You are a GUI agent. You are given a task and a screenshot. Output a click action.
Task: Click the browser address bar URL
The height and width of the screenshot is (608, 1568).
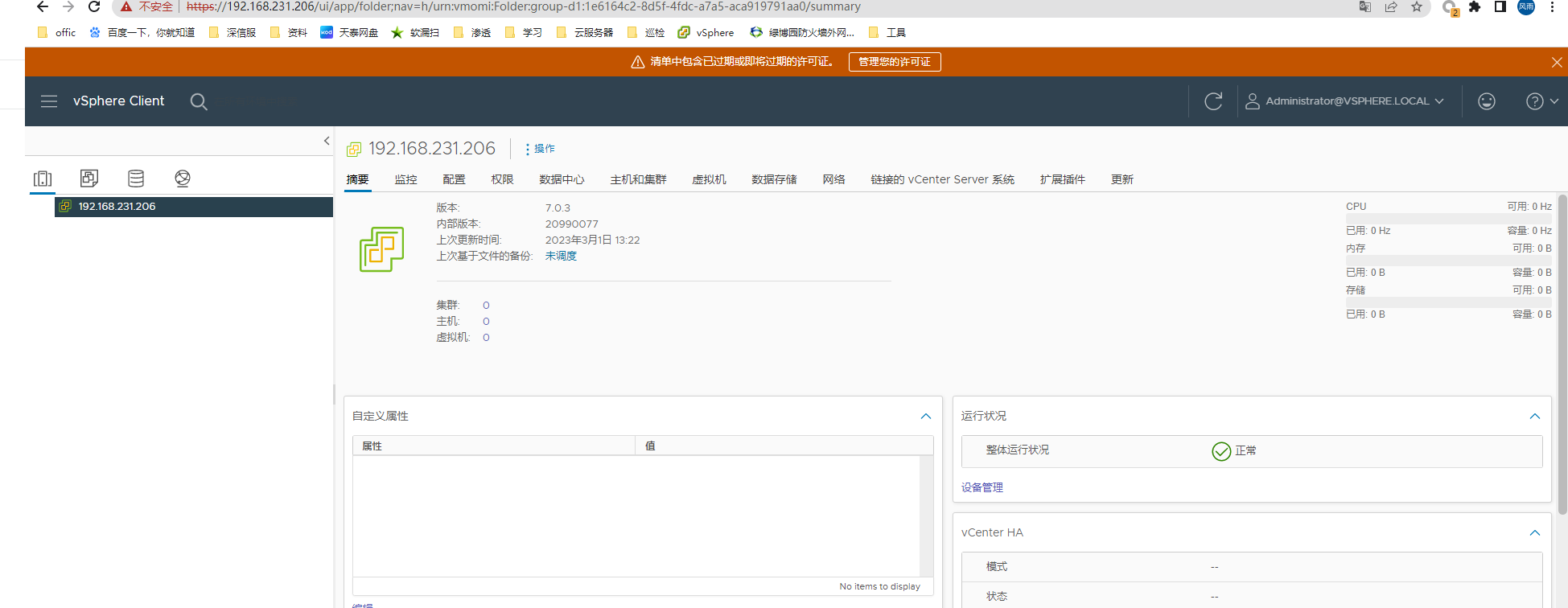click(x=524, y=6)
